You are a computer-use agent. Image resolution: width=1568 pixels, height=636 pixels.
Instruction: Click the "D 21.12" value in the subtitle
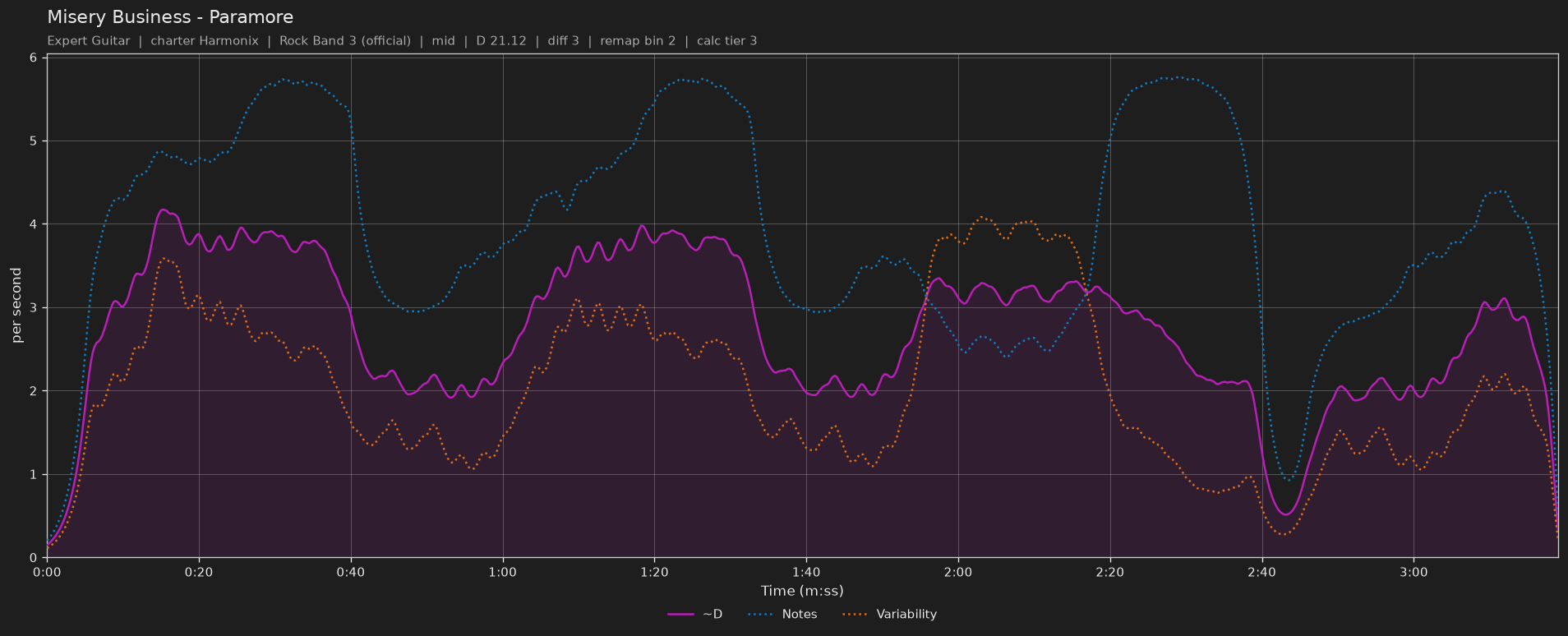tap(501, 41)
